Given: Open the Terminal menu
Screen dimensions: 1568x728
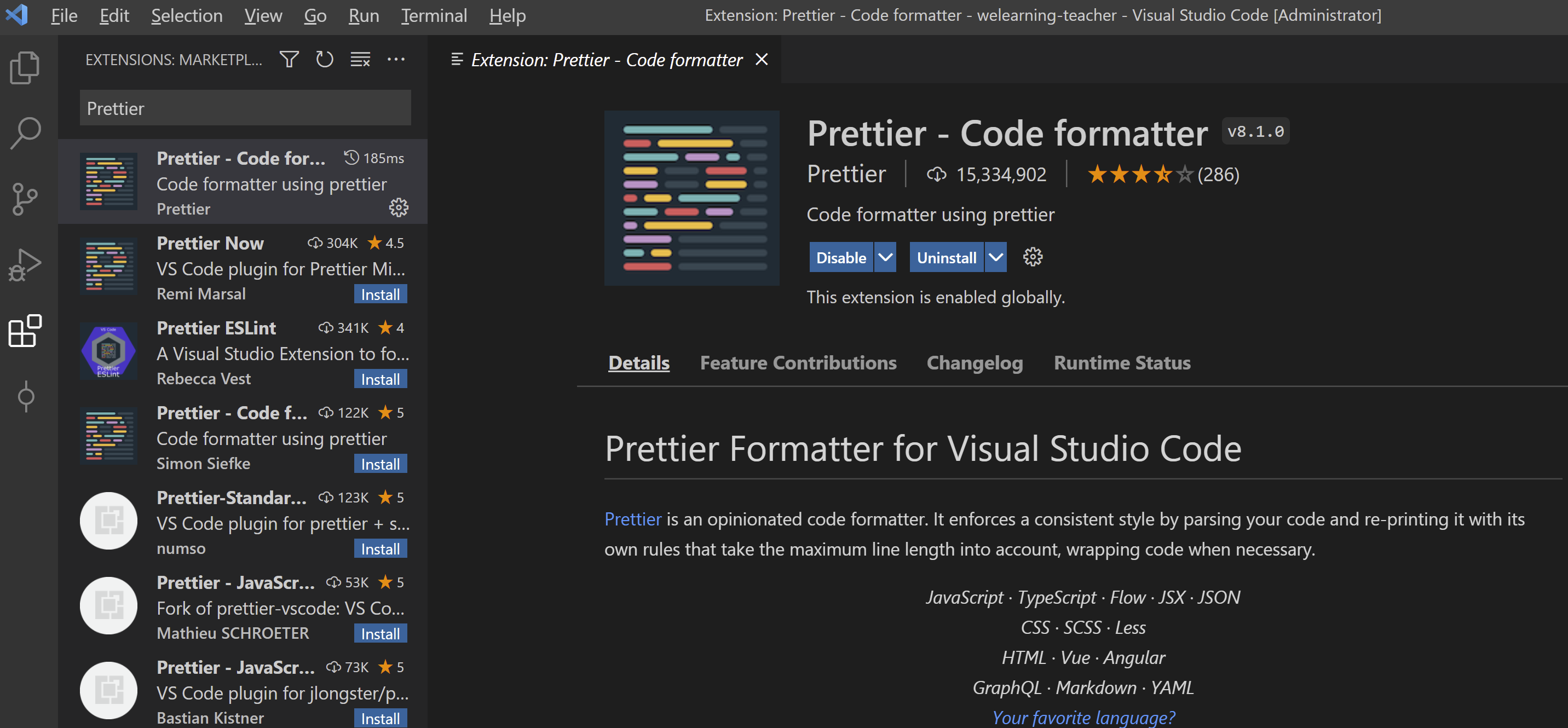Looking at the screenshot, I should pos(434,16).
